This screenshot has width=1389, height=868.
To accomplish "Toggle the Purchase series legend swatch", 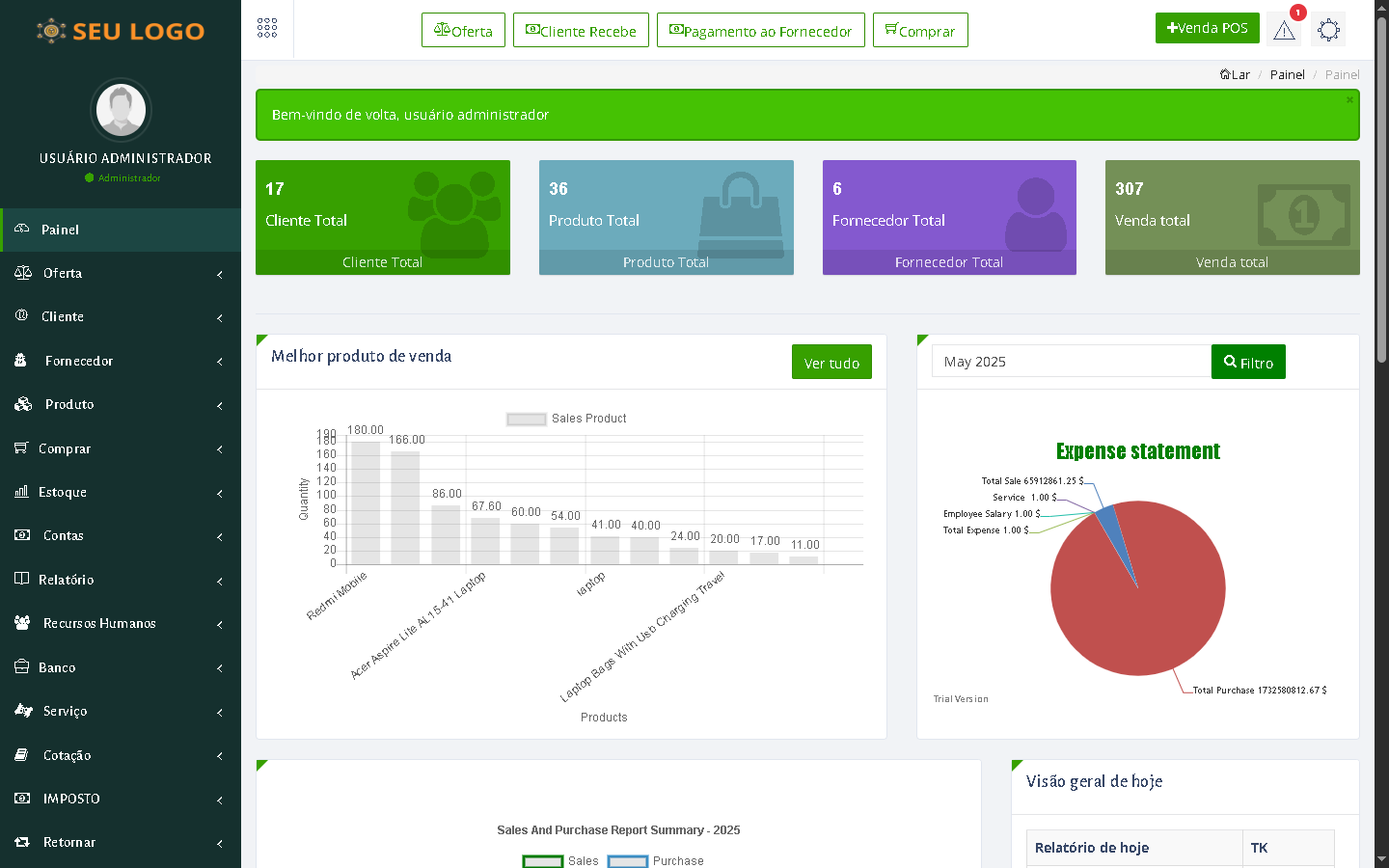I will (x=627, y=861).
